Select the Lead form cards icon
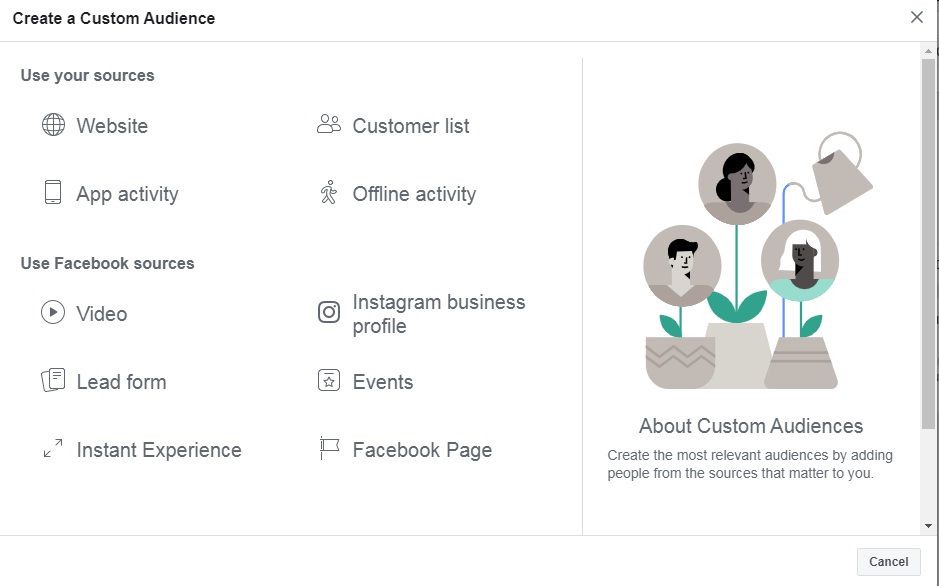 [53, 381]
